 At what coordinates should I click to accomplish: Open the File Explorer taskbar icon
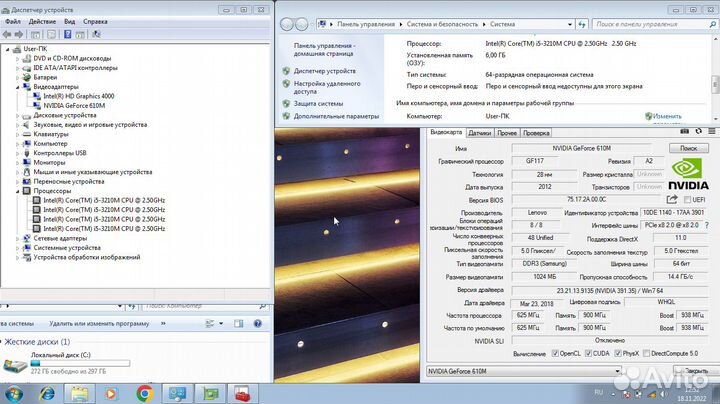pyautogui.click(x=79, y=394)
